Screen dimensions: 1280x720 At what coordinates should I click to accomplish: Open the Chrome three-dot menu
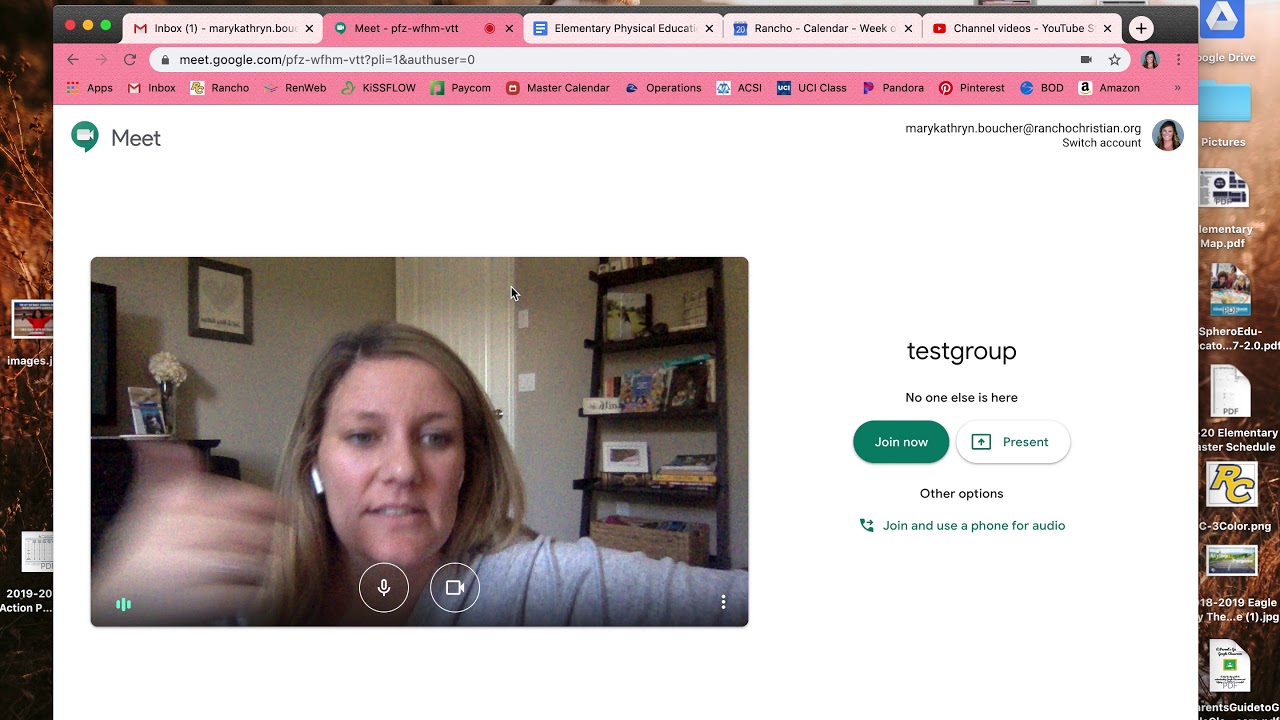click(1179, 60)
